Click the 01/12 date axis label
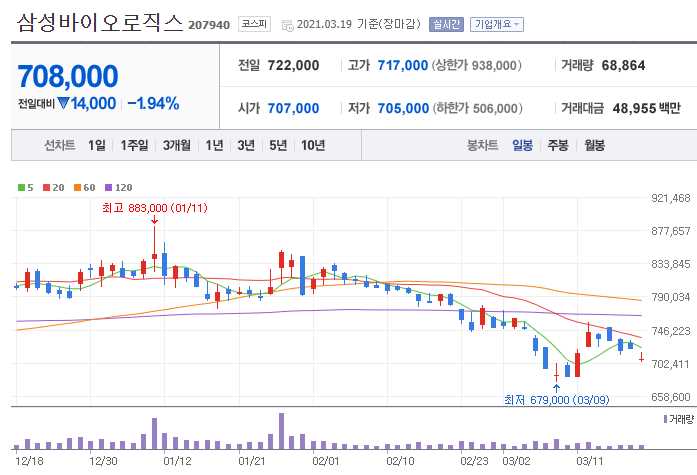This screenshot has height=475, width=697. [x=177, y=461]
